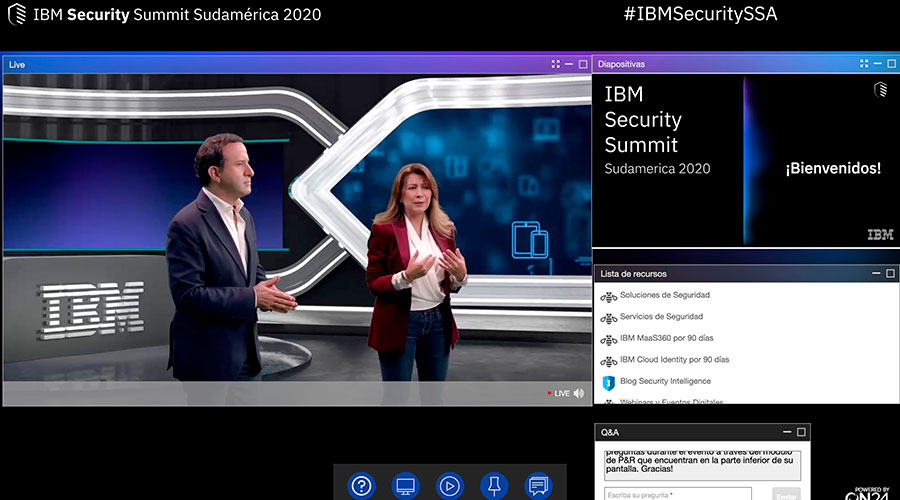This screenshot has height=500, width=900.
Task: Open the media player play icon
Action: pos(451,486)
